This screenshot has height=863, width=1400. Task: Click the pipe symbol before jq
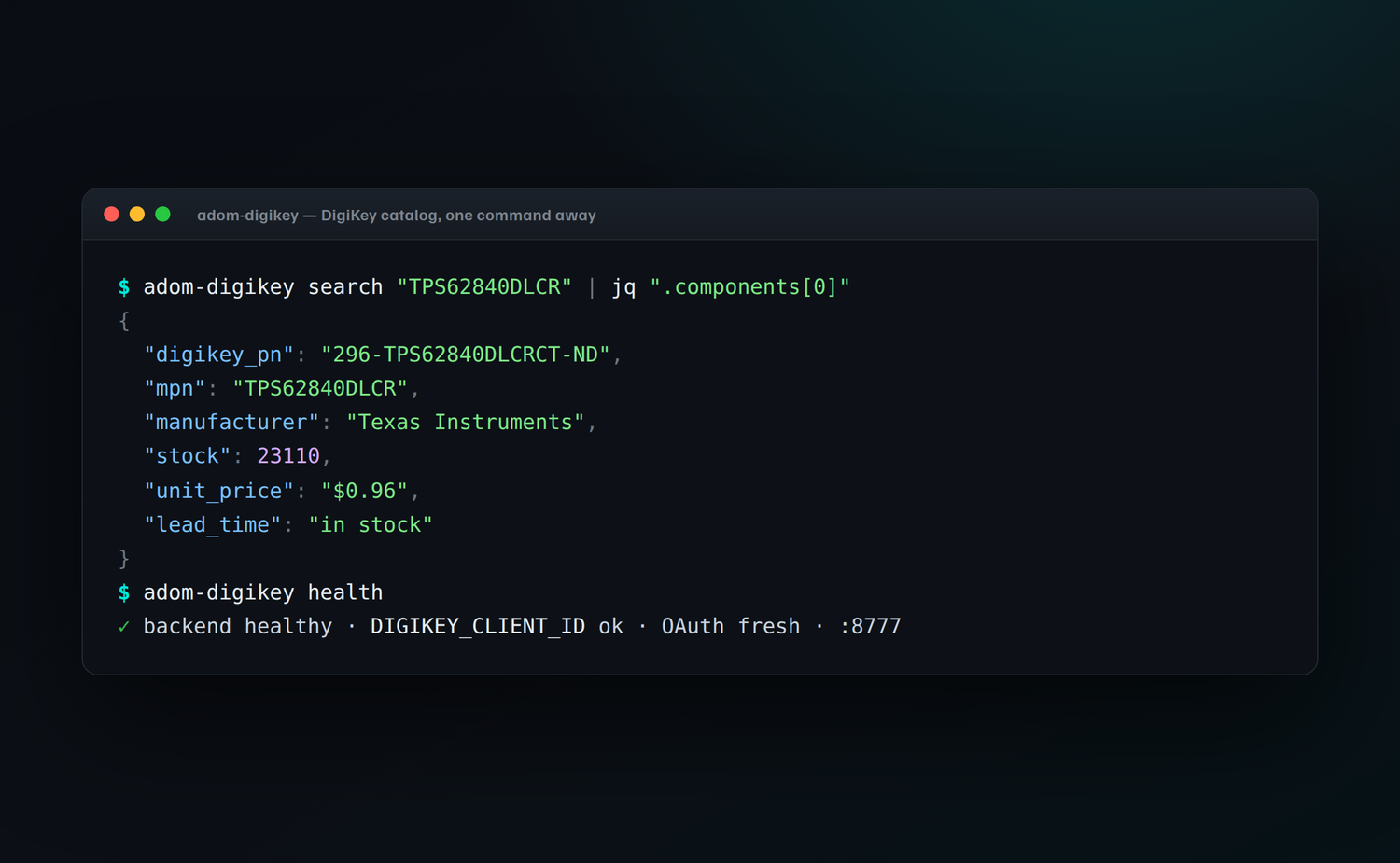pos(592,287)
